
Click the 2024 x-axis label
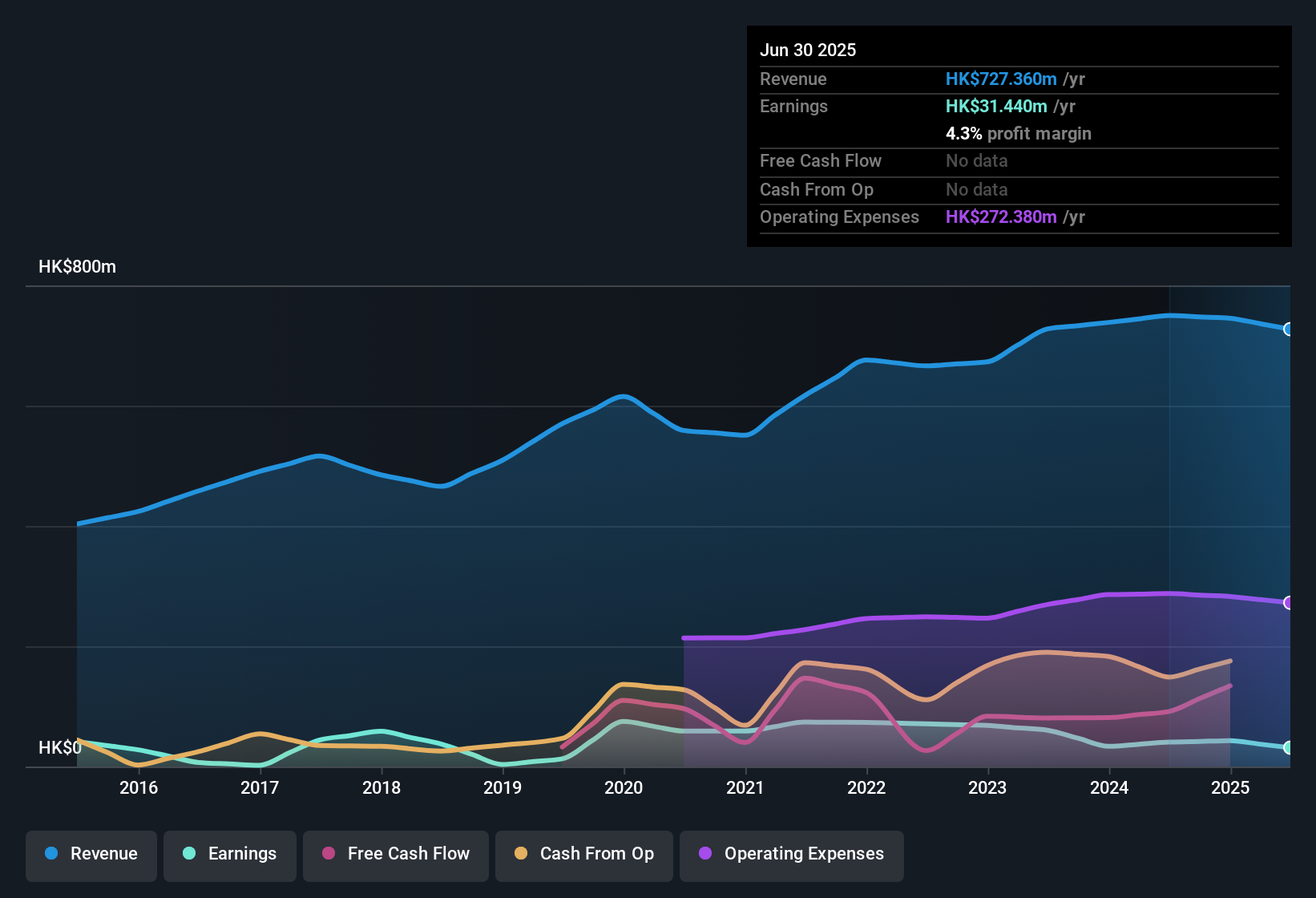click(1109, 788)
